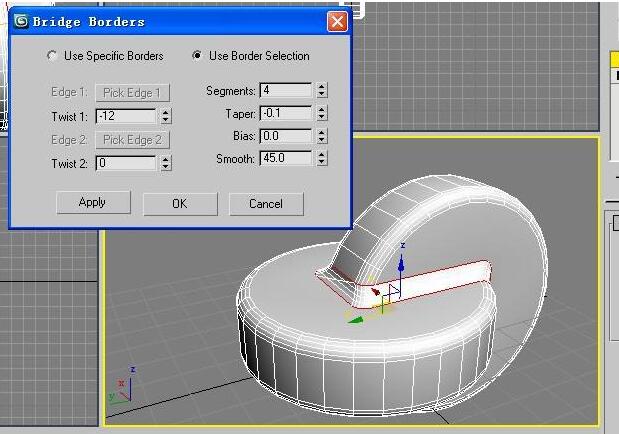This screenshot has width=619, height=434.
Task: Click the Segments spinner arrows
Action: (322, 90)
